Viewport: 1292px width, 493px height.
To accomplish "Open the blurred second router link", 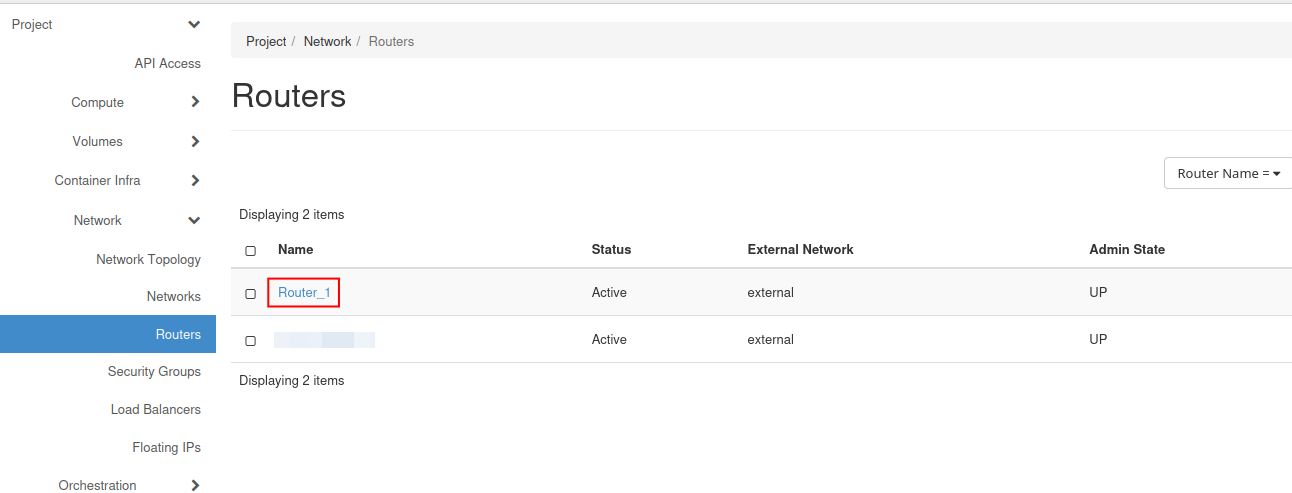I will pos(324,340).
